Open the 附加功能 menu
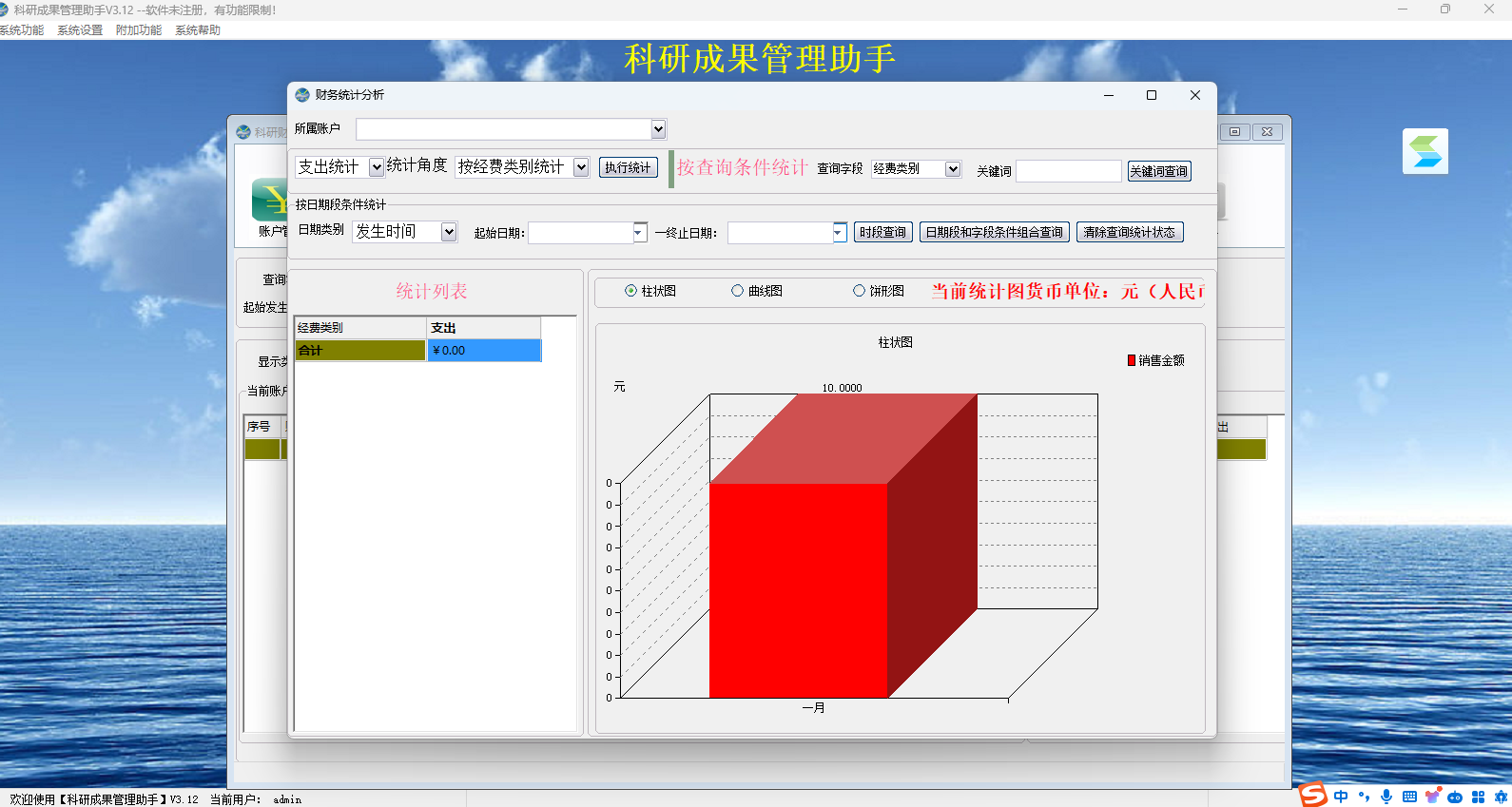Image resolution: width=1512 pixels, height=807 pixels. [139, 30]
